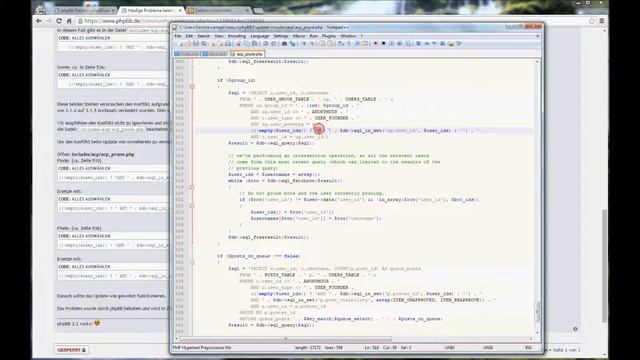Collapse the fold at if ($posts_on_queue block
Screen dimensions: 640x360
tap(192, 262)
